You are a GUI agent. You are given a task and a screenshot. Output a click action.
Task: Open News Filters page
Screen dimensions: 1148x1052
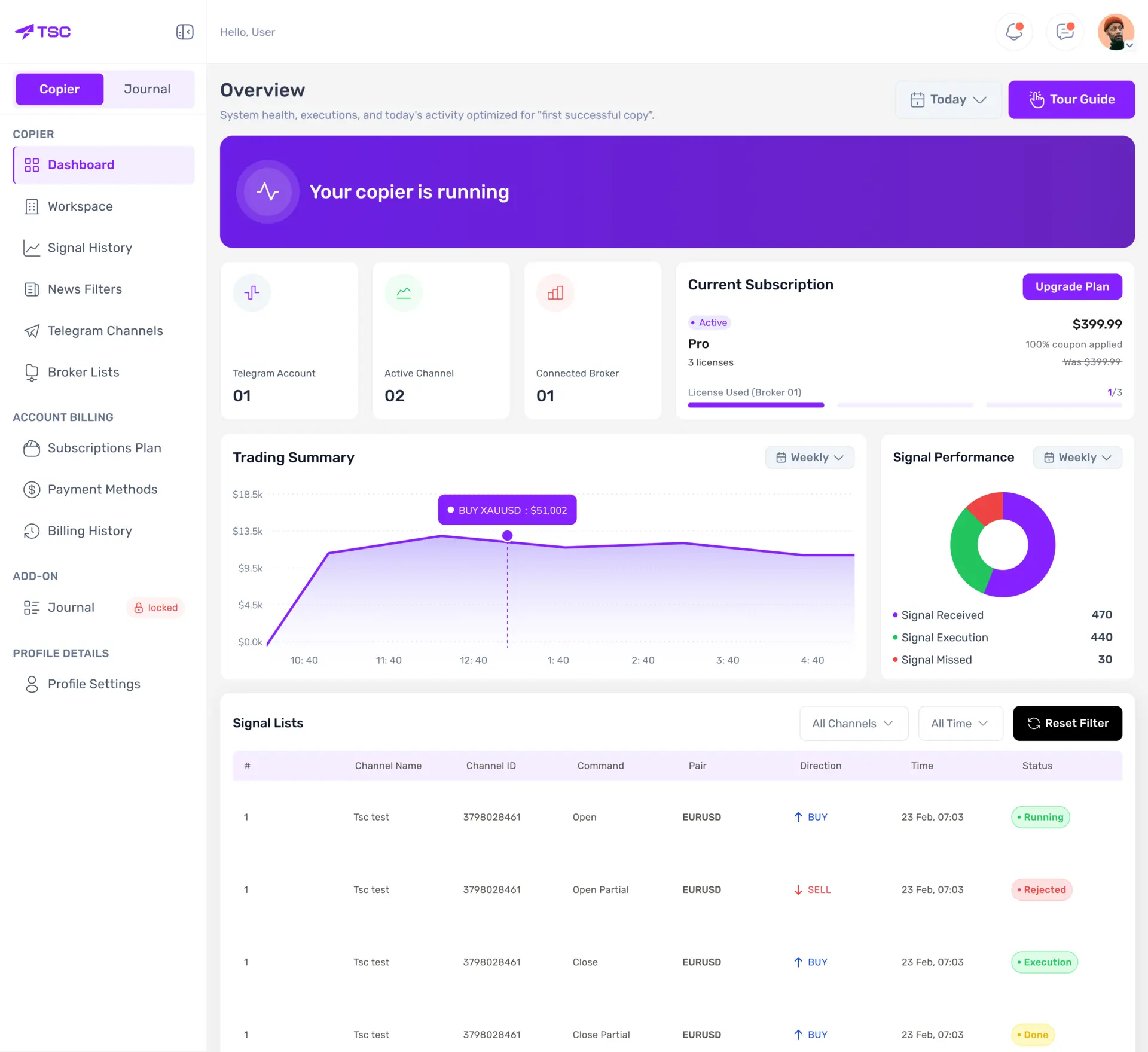103,289
